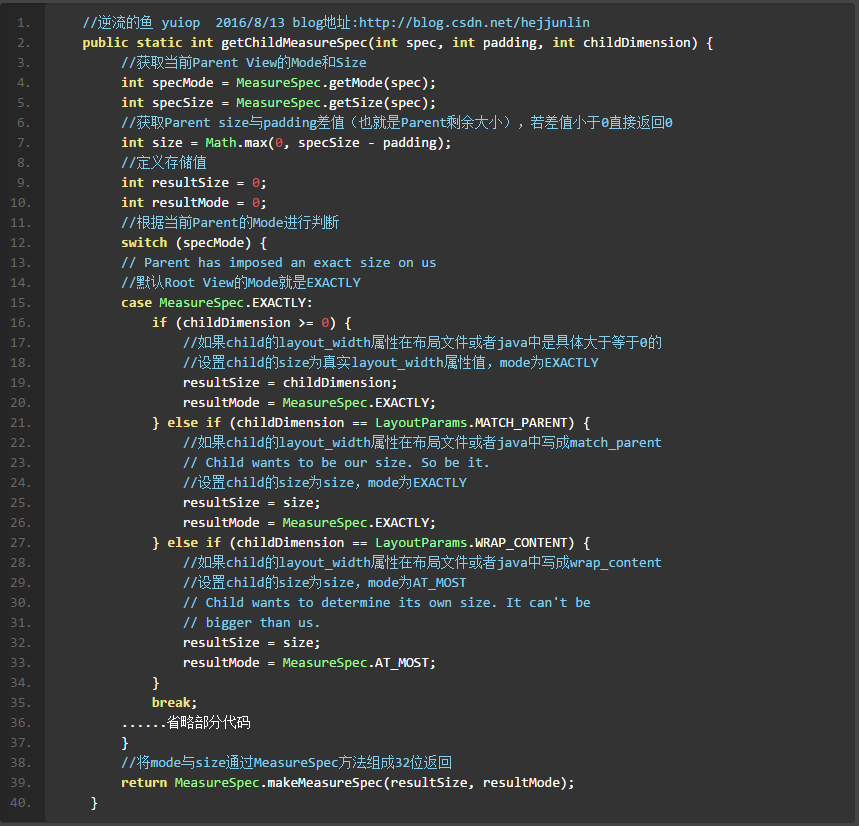Viewport: 859px width, 826px height.
Task: Click 'resultMode = MeasureSpec.AT_MOST;' line
Action: click(x=309, y=662)
